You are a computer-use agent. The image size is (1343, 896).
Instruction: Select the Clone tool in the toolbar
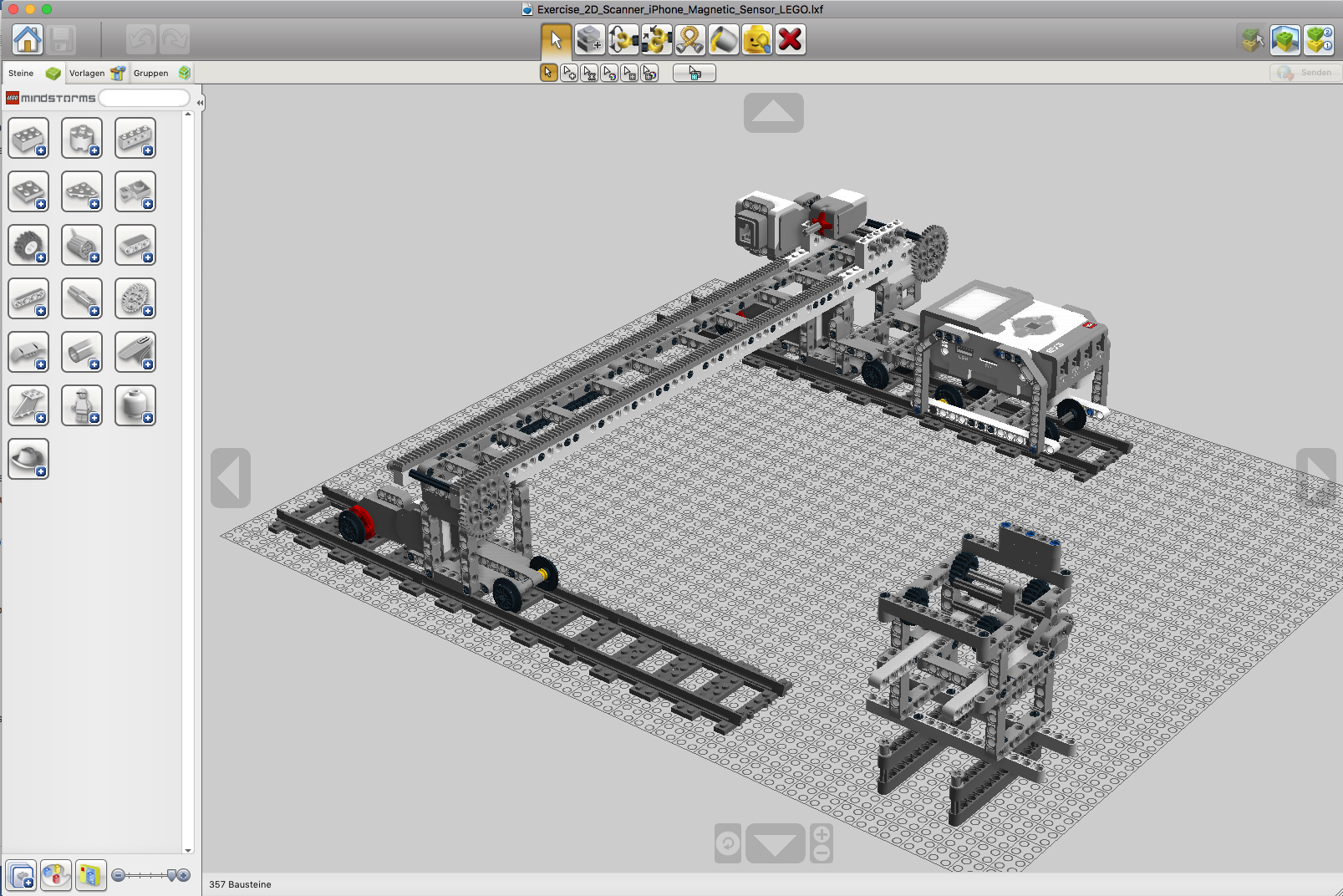(x=590, y=39)
